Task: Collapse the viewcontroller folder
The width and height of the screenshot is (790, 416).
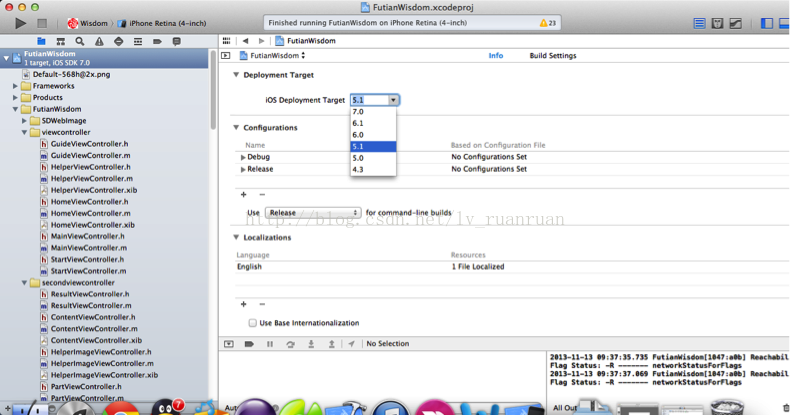Action: tap(24, 132)
